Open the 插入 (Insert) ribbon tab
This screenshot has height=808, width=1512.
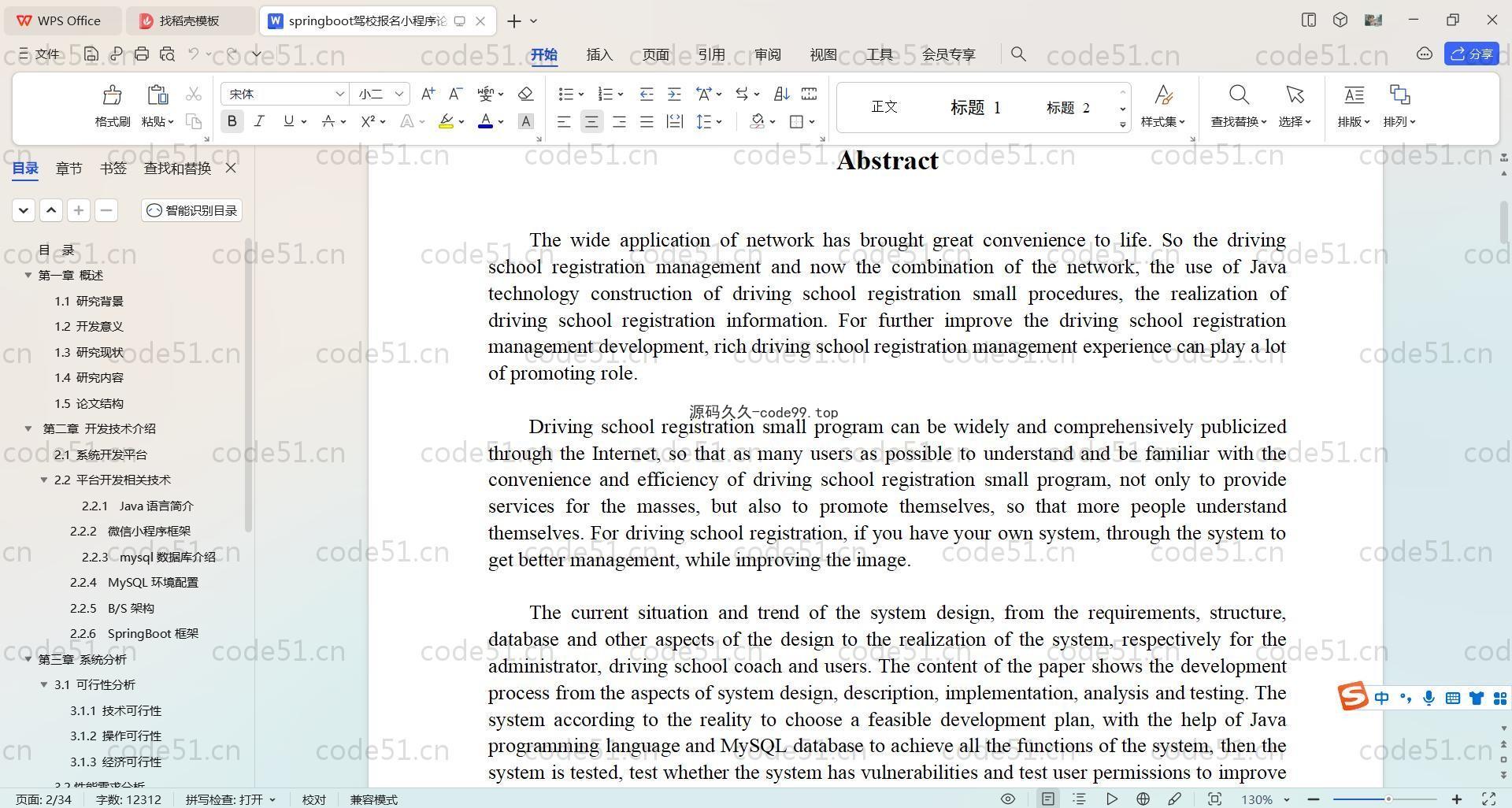point(599,54)
